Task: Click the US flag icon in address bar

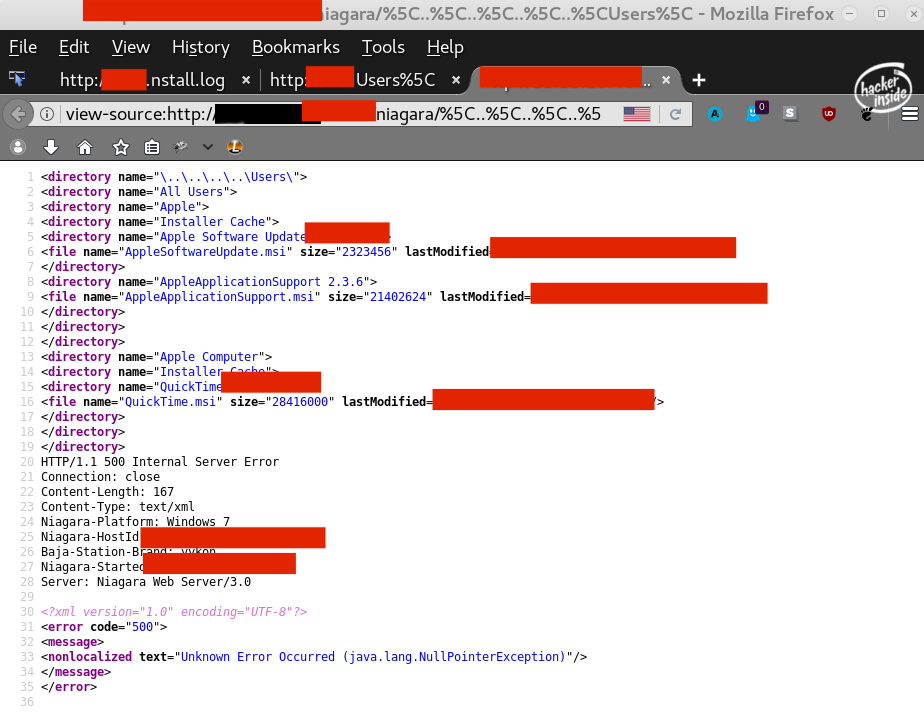Action: click(637, 114)
